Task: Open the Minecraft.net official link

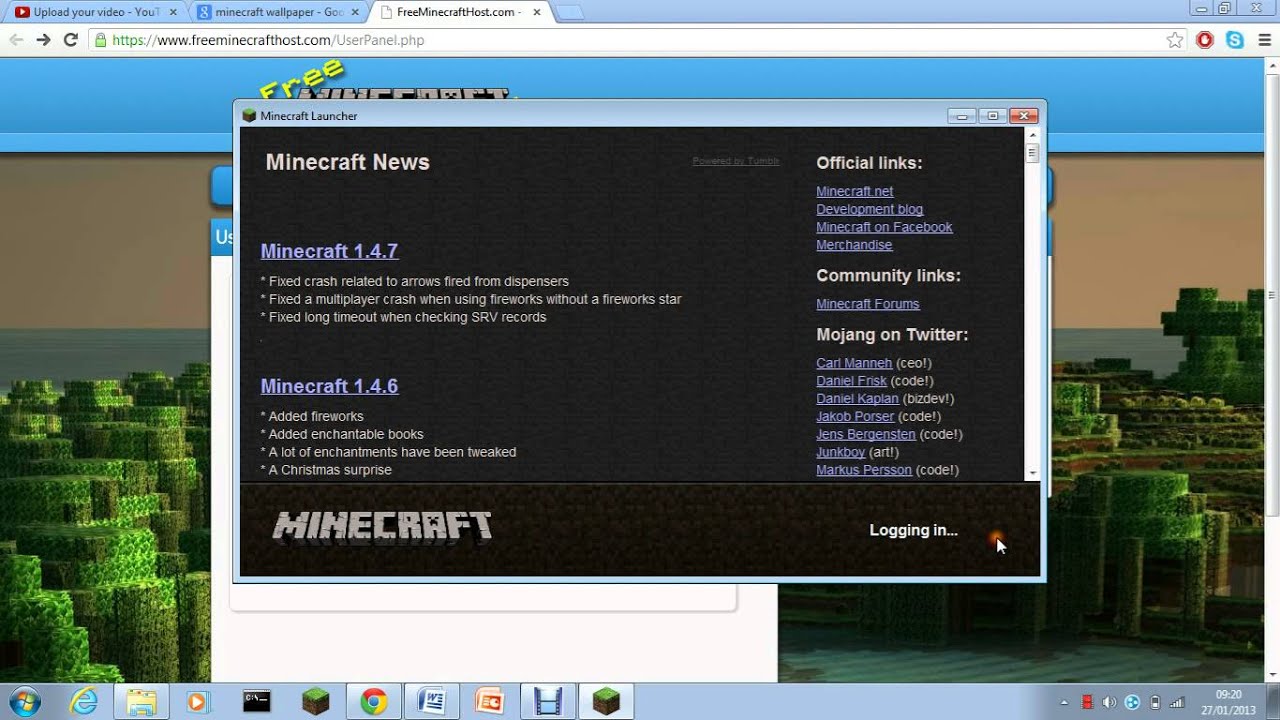Action: (854, 191)
